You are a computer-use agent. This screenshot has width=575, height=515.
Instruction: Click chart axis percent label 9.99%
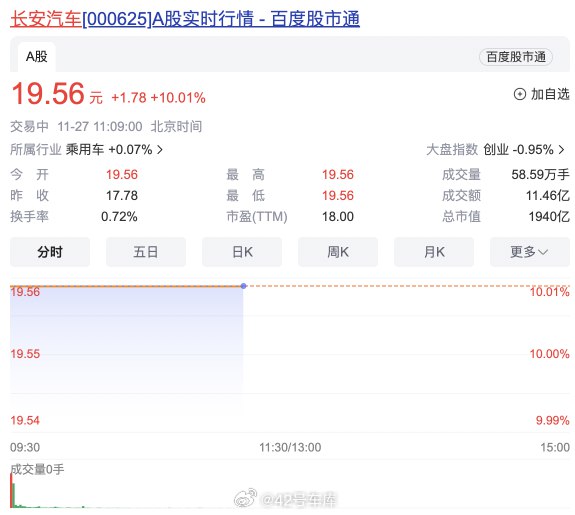click(553, 420)
